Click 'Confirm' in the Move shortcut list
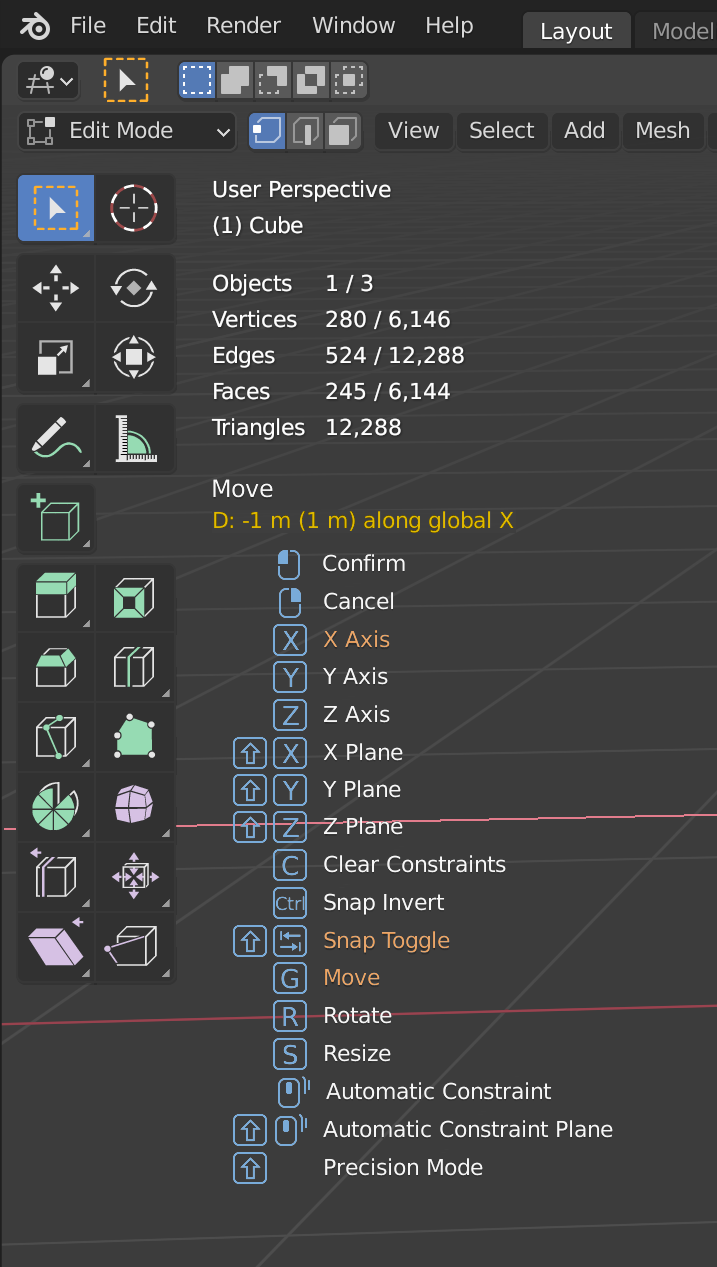The height and width of the screenshot is (1267, 717). coord(364,564)
